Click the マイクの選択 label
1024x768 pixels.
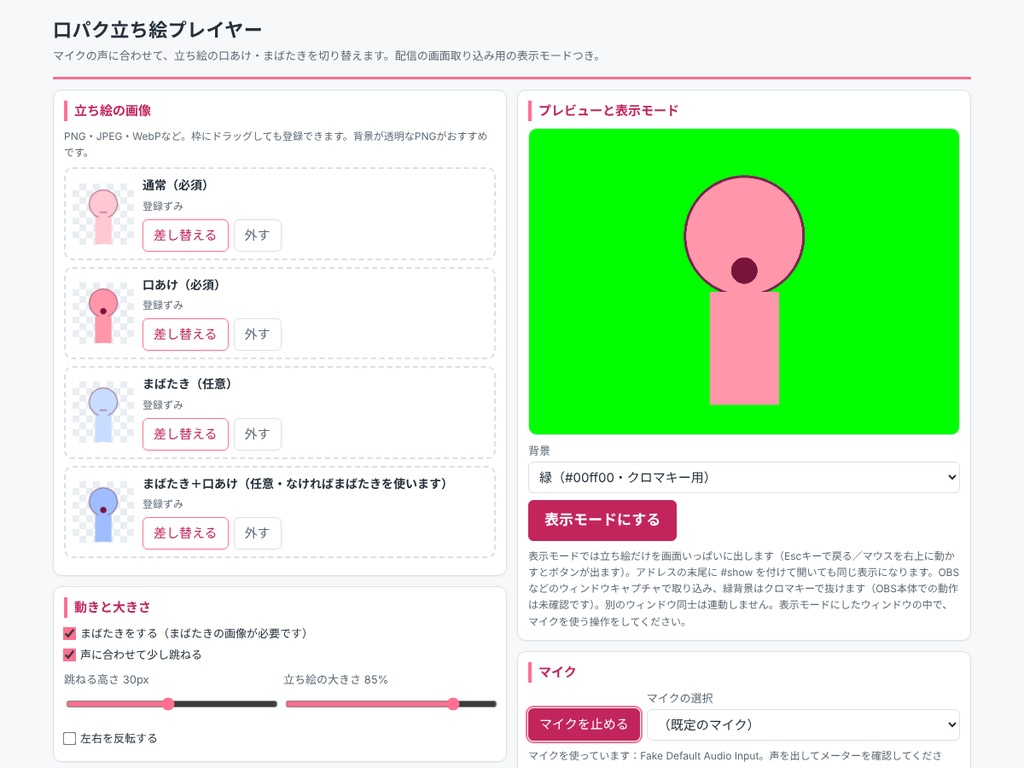680,698
